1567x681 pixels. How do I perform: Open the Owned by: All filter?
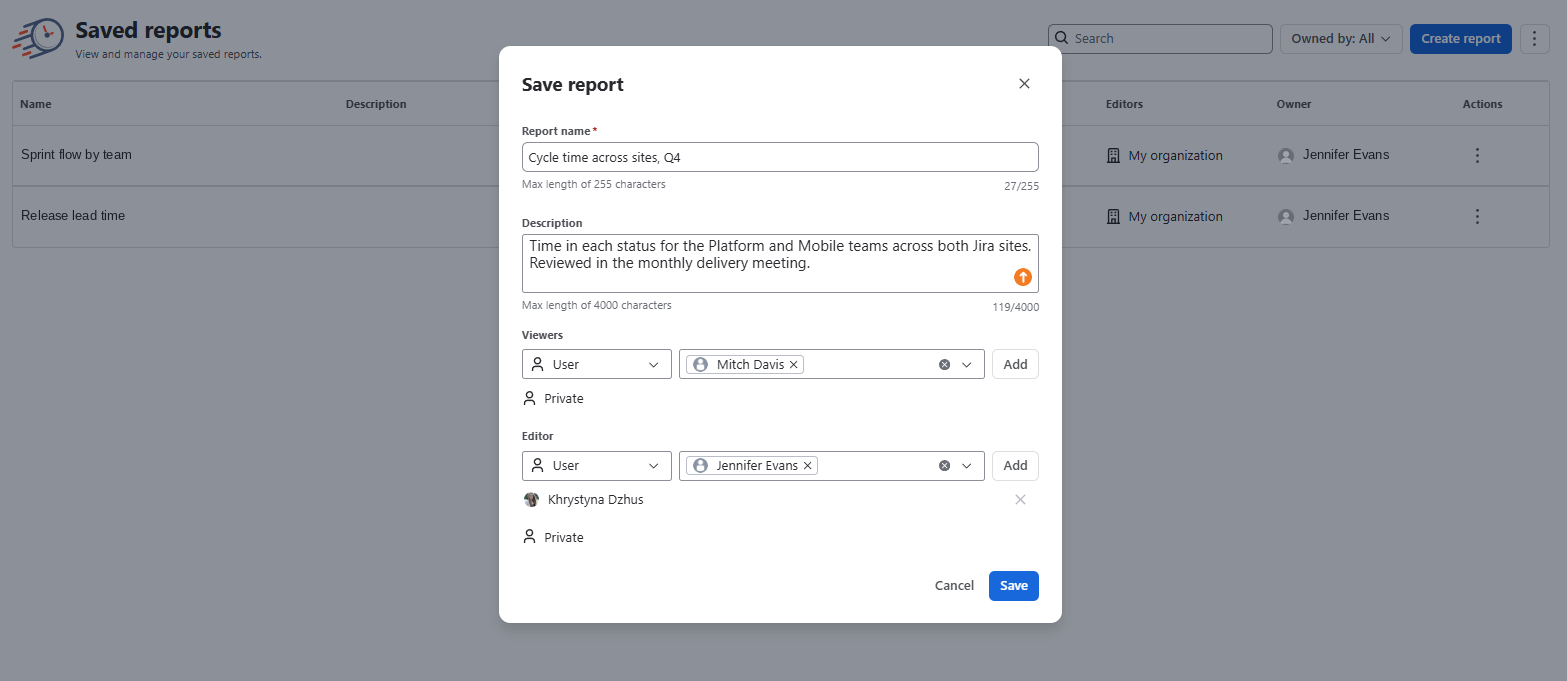click(x=1341, y=39)
